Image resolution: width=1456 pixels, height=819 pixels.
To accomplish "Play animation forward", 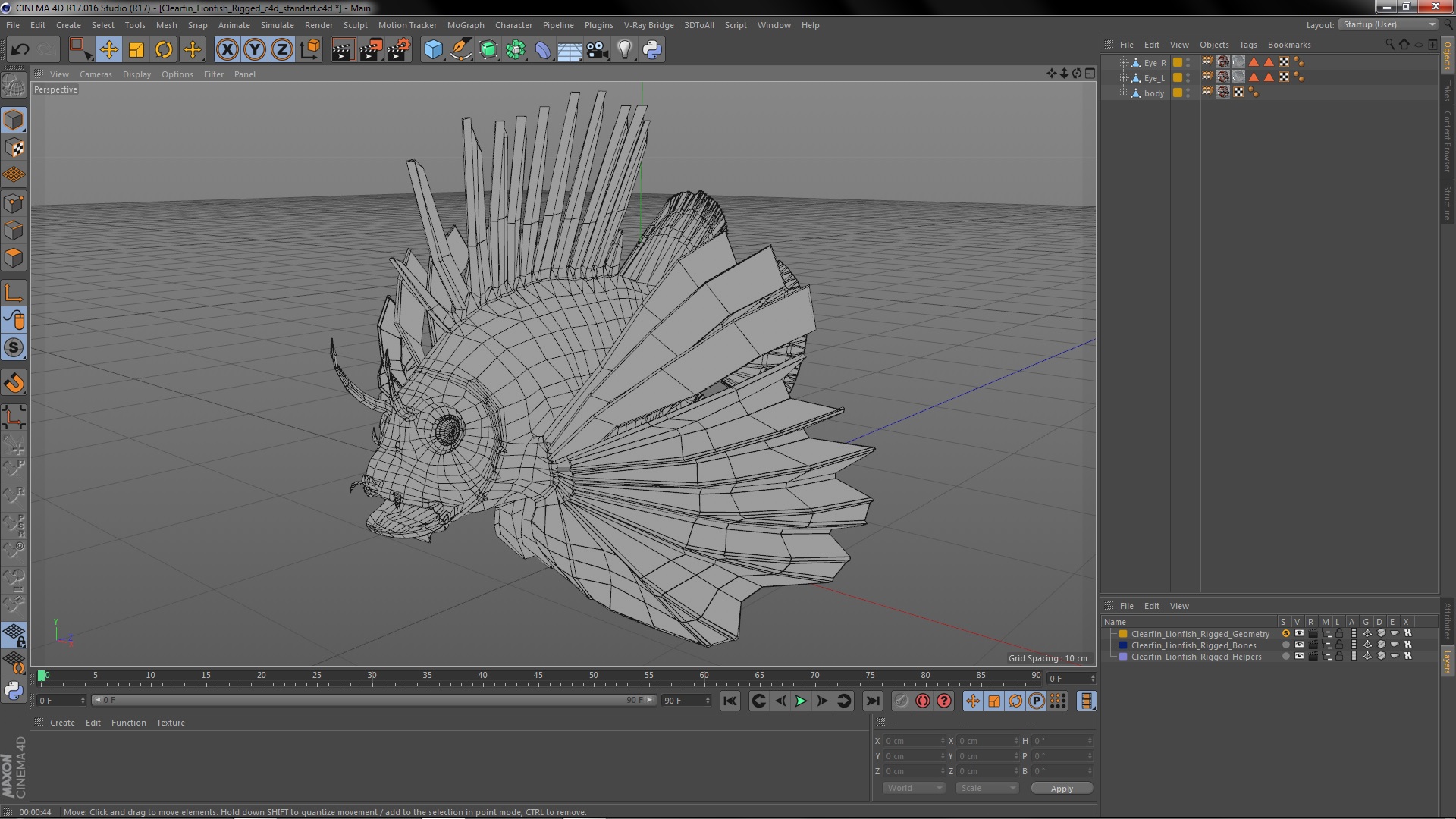I will 801,701.
